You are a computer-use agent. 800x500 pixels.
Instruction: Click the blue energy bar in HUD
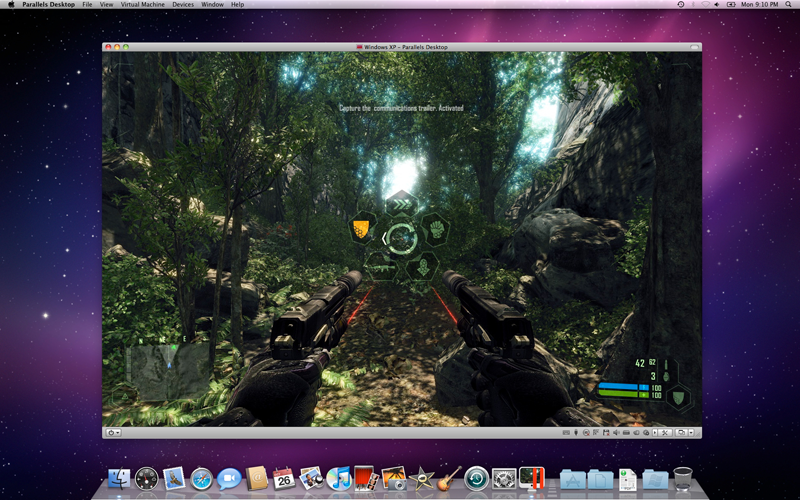[x=623, y=387]
